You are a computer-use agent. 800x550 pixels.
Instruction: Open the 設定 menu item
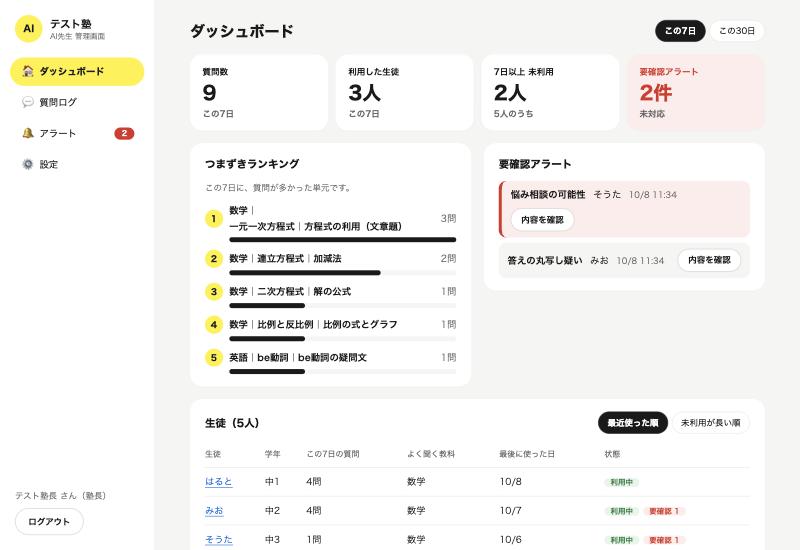point(77,164)
